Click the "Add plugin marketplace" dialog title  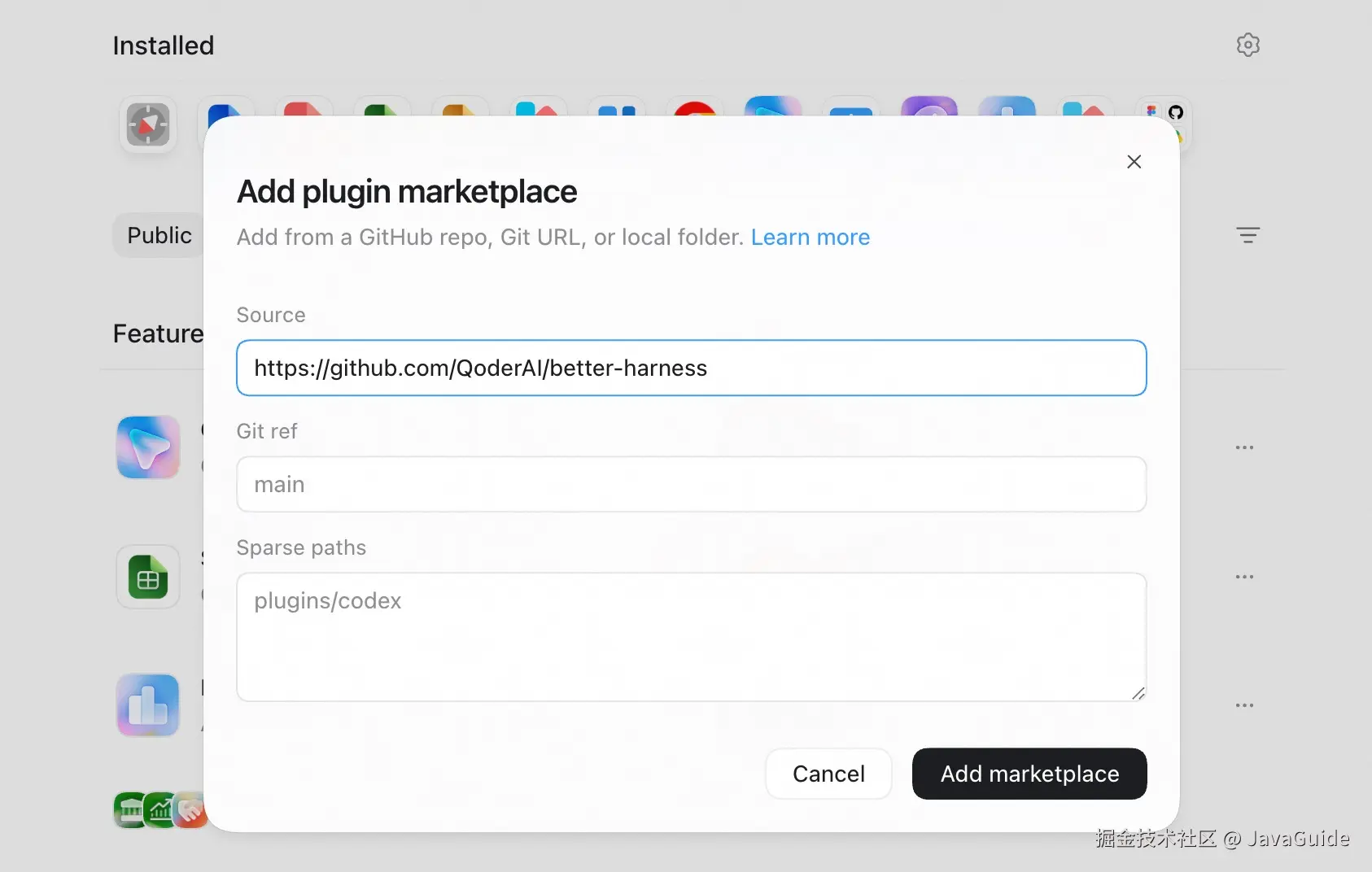pyautogui.click(x=407, y=192)
